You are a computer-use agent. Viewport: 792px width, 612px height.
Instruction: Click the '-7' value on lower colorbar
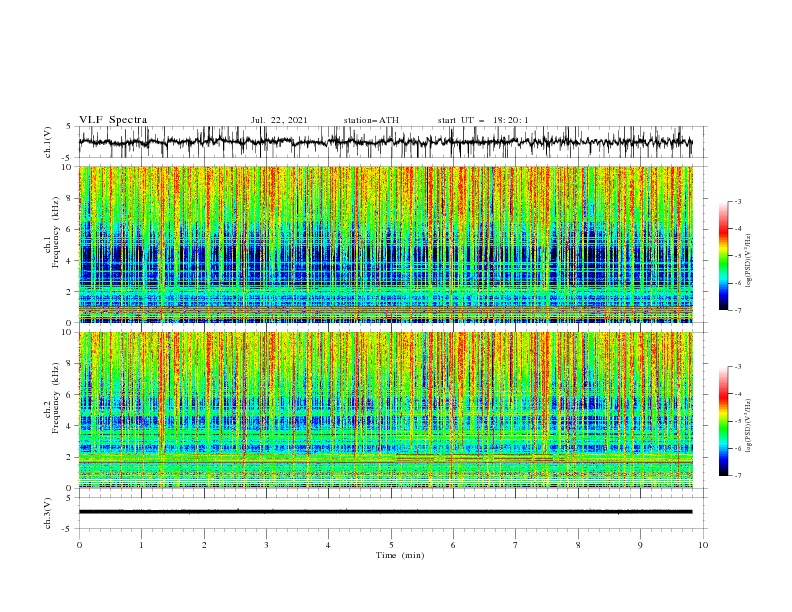[x=738, y=476]
